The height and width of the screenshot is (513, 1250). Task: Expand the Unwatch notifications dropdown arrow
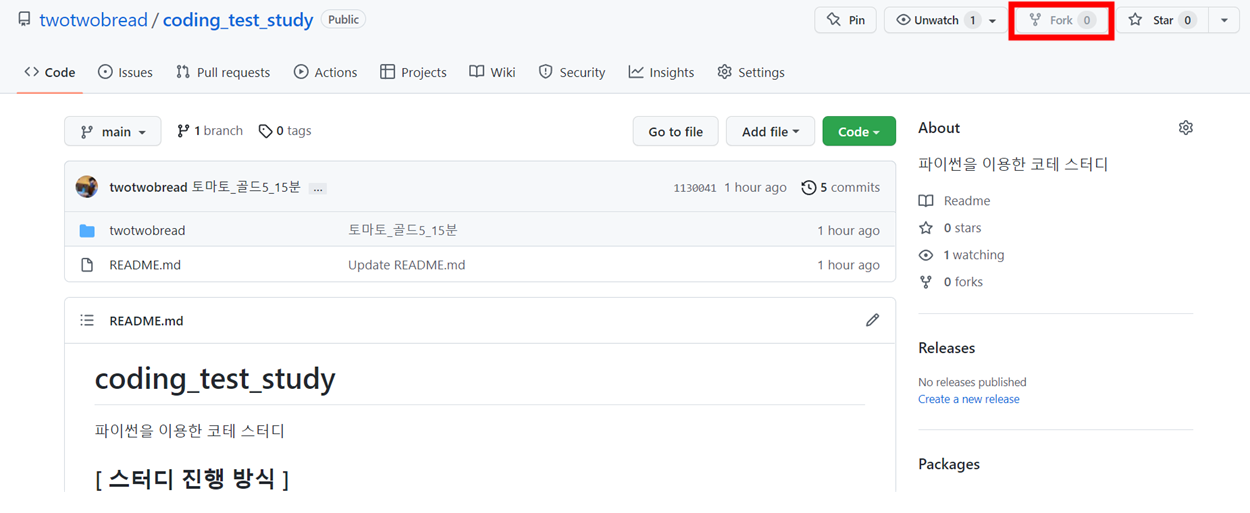[x=993, y=20]
